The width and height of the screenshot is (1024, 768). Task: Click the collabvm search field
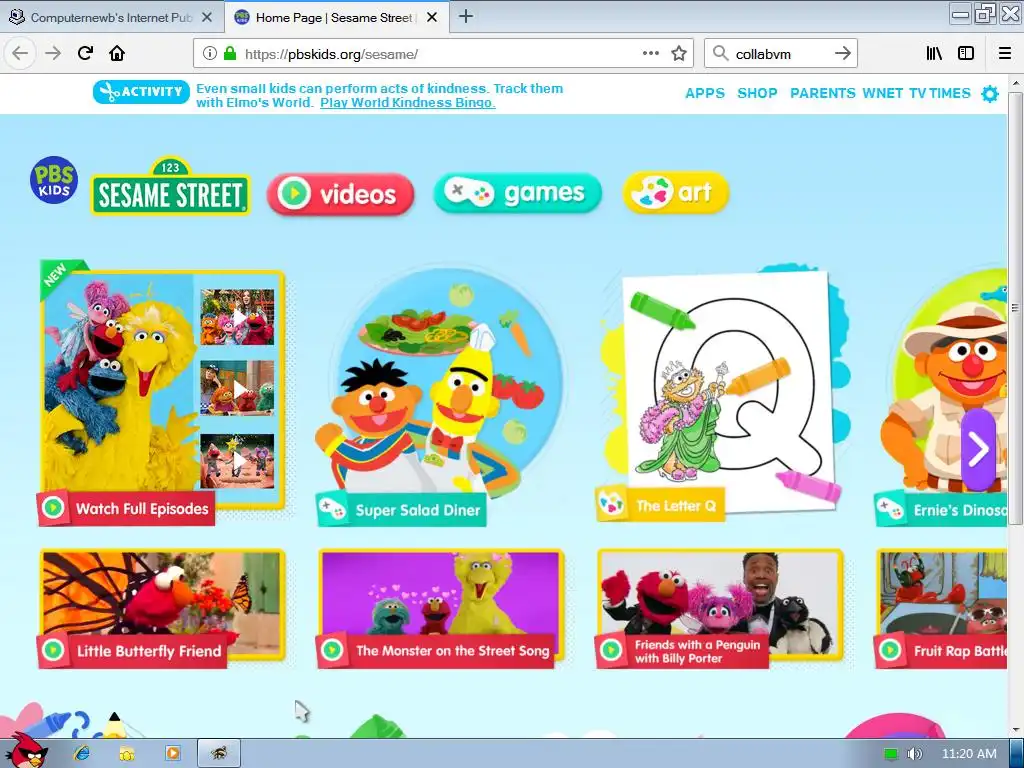(x=780, y=54)
